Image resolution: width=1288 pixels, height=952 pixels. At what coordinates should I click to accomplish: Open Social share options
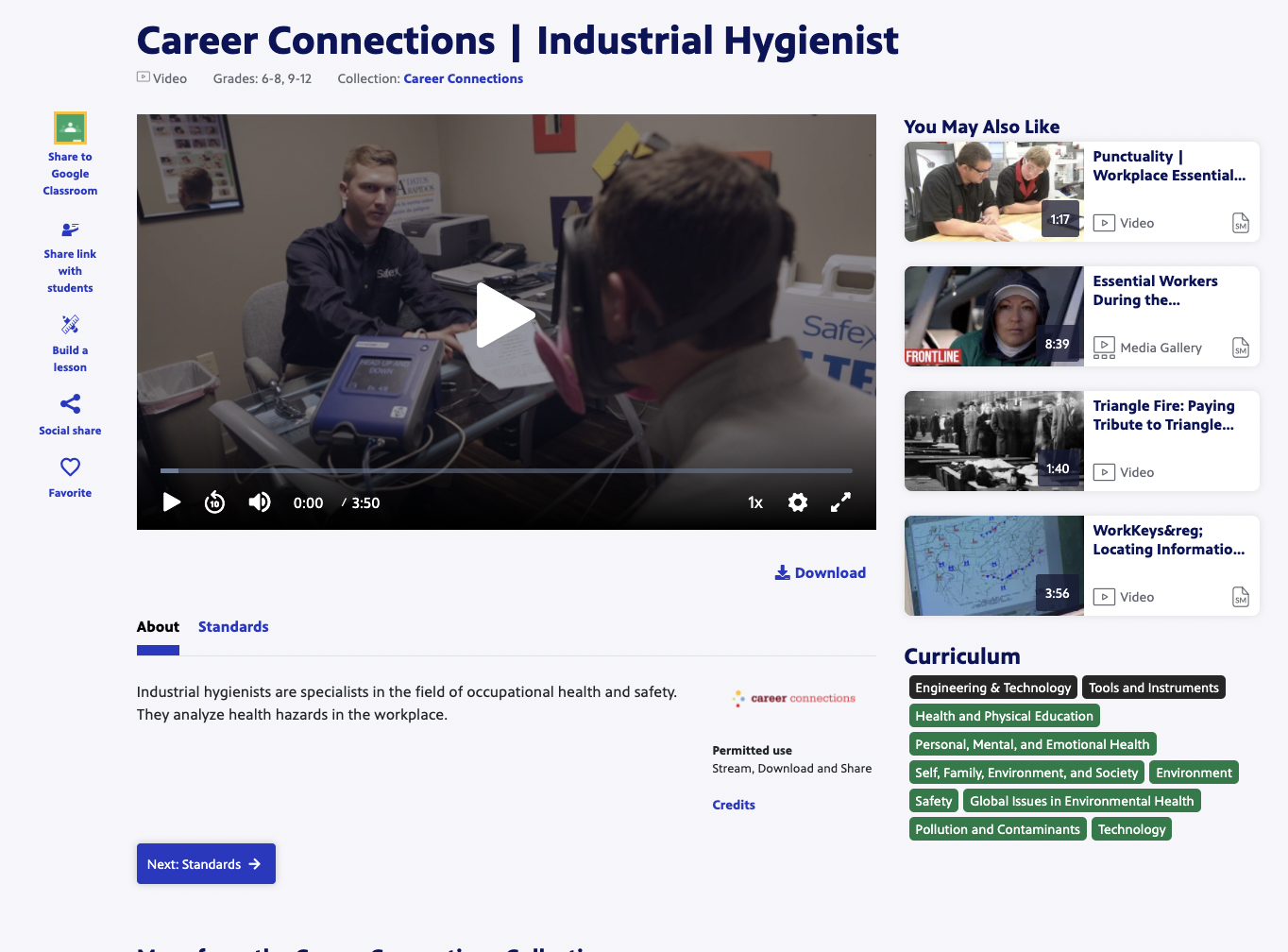(x=70, y=403)
